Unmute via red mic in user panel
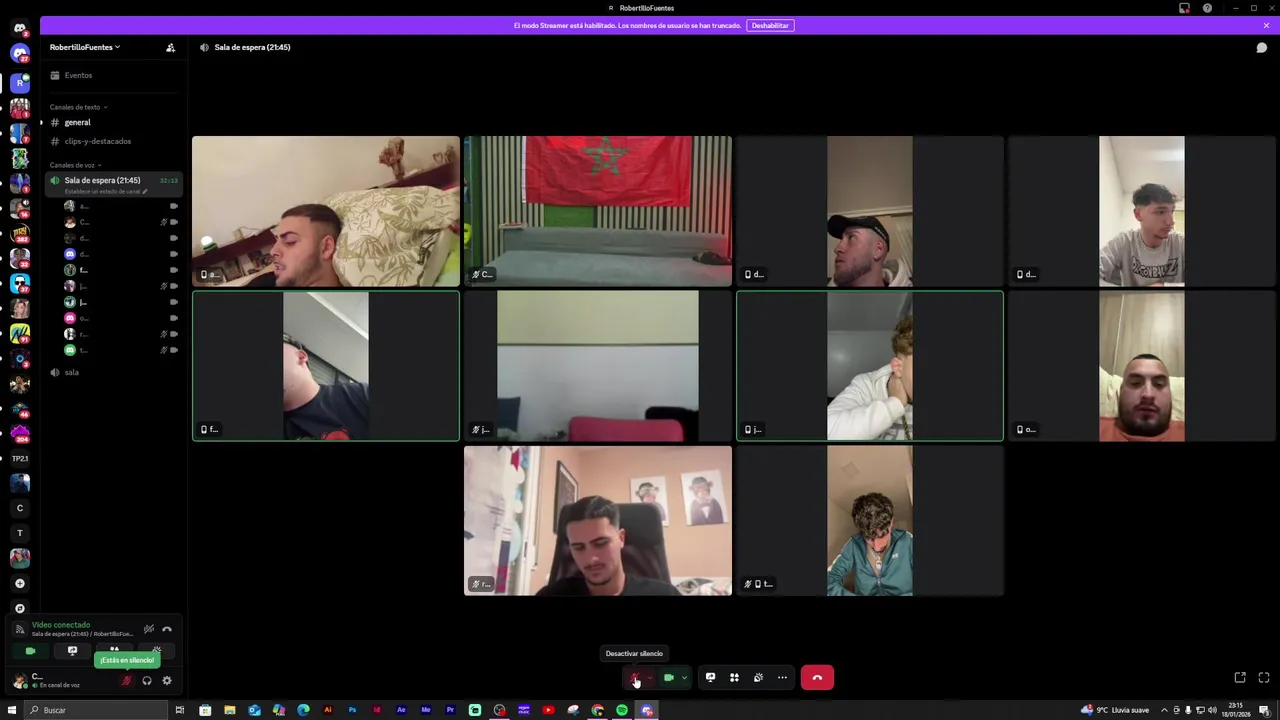The width and height of the screenshot is (1280, 720). [126, 681]
